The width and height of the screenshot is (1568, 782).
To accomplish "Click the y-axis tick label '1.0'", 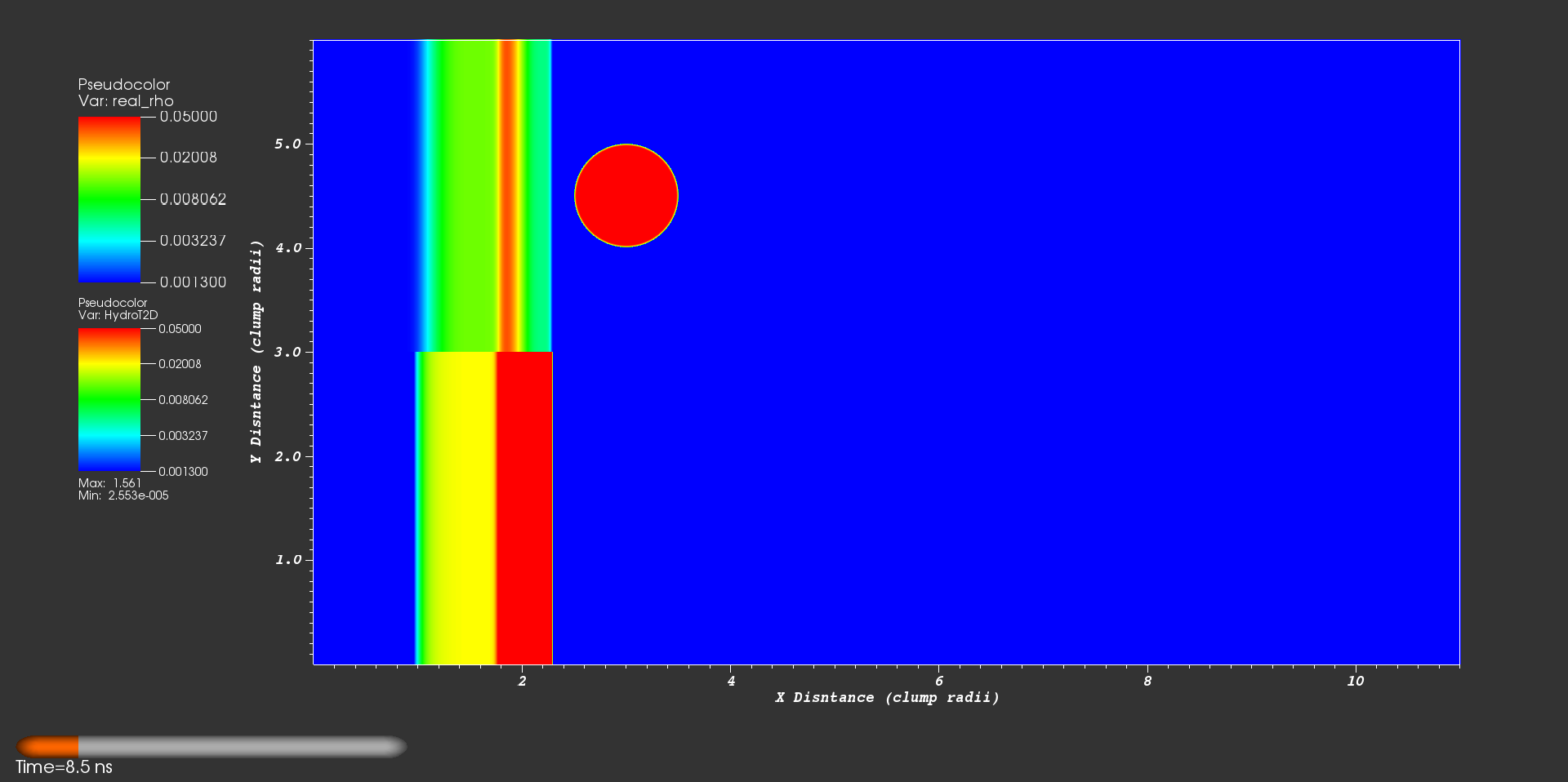I will (288, 560).
